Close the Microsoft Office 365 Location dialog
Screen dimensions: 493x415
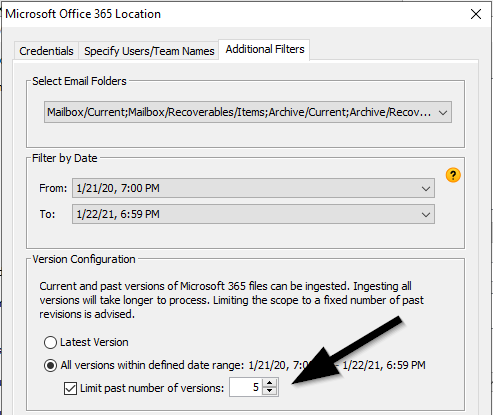pyautogui.click(x=476, y=14)
